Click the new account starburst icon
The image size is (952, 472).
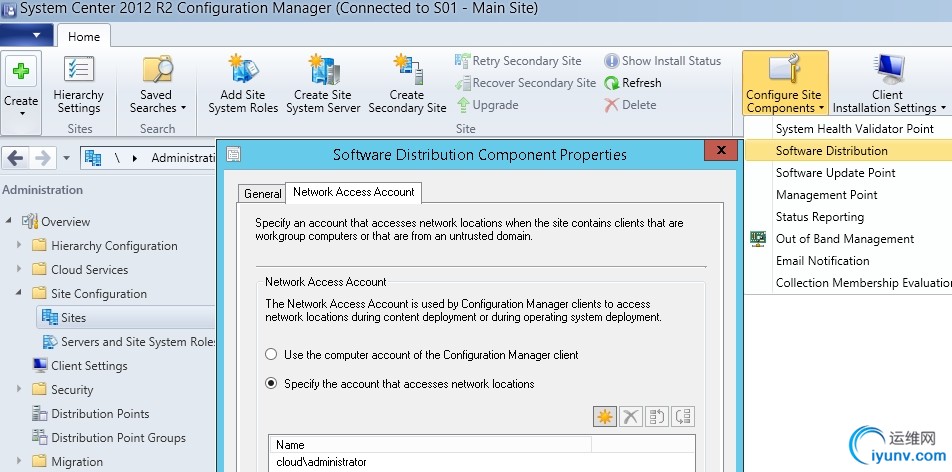click(x=605, y=416)
